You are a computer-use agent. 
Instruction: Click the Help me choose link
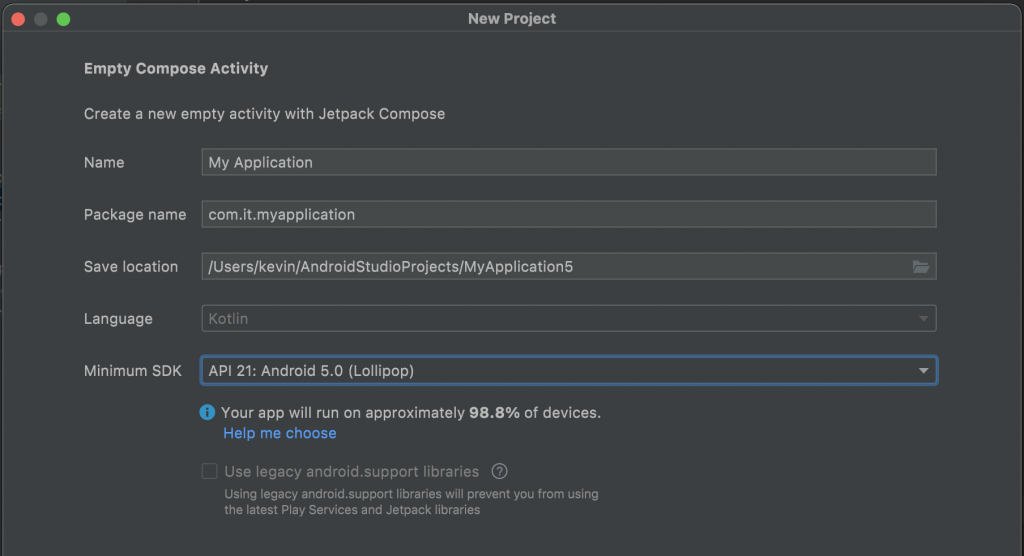point(280,433)
